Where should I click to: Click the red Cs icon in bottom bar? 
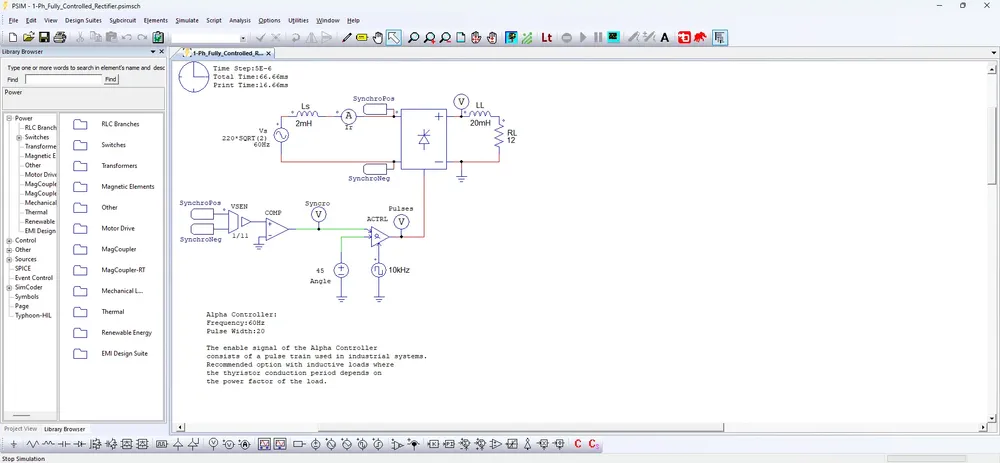pyautogui.click(x=593, y=444)
